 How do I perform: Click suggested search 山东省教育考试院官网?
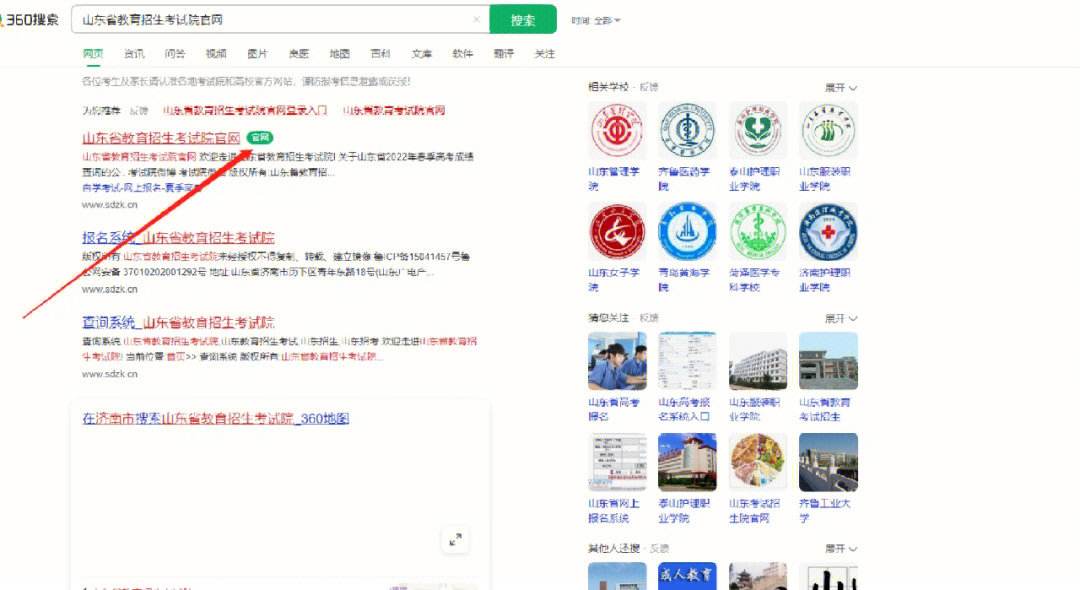click(394, 110)
